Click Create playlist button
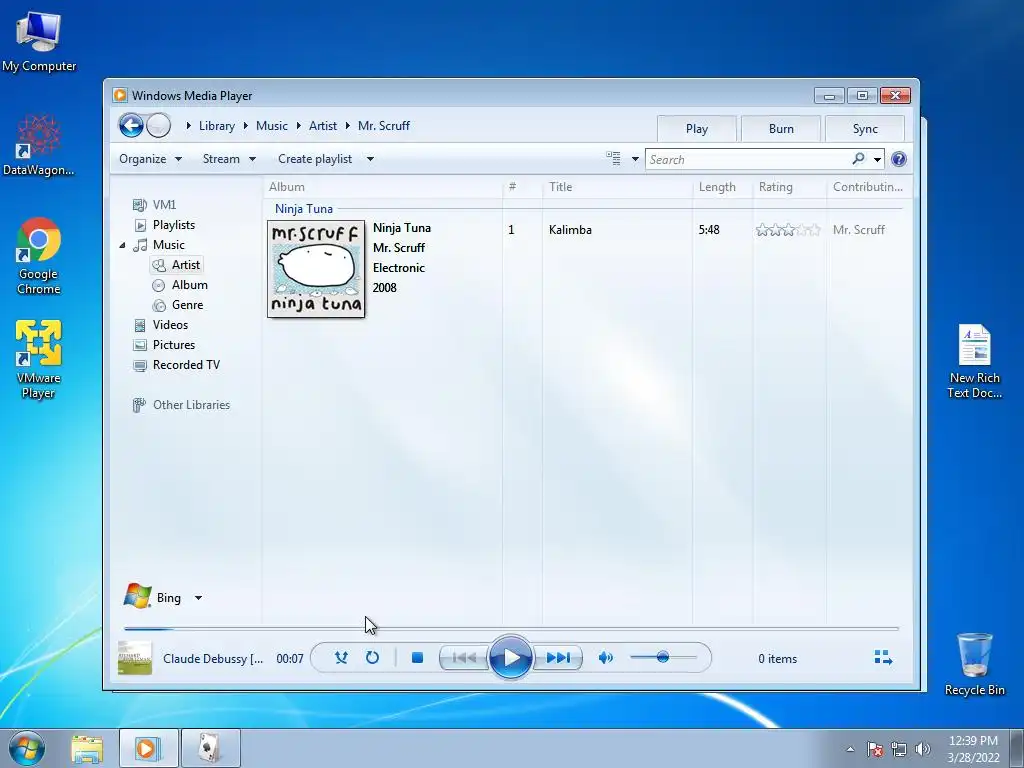1024x768 pixels. [x=315, y=159]
